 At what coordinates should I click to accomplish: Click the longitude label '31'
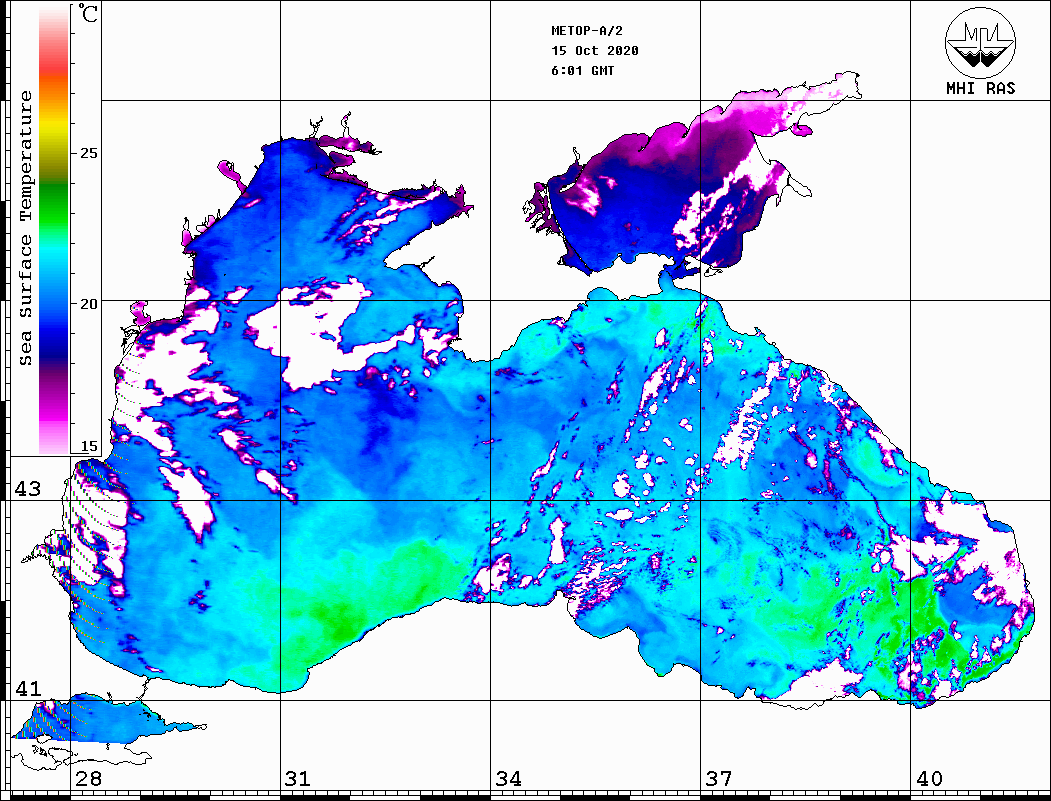(x=298, y=779)
